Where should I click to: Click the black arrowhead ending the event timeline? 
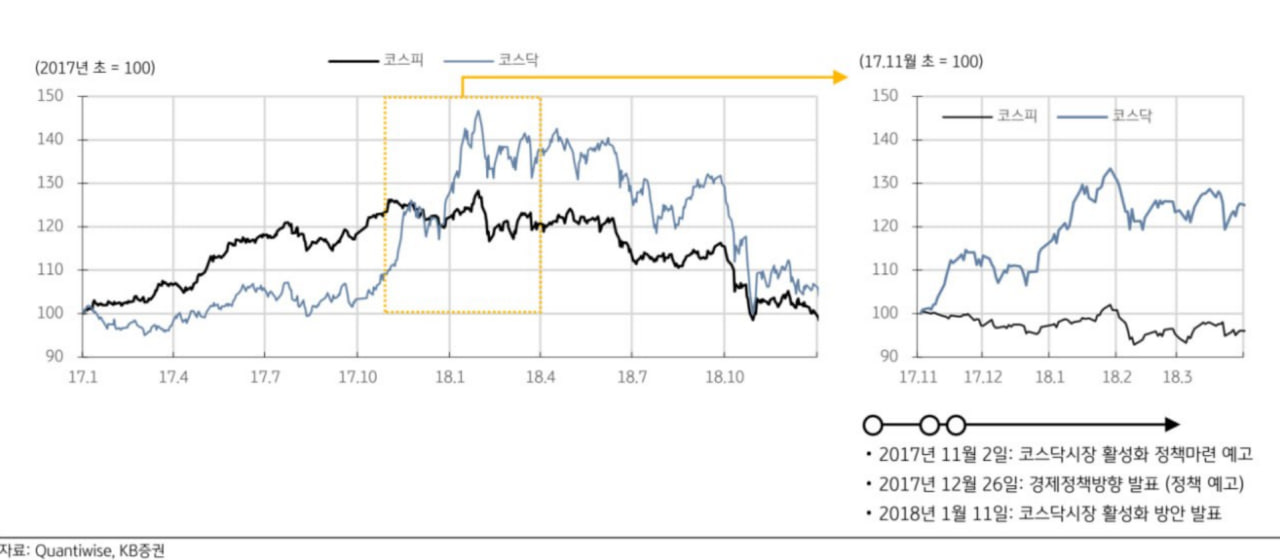coord(1172,424)
